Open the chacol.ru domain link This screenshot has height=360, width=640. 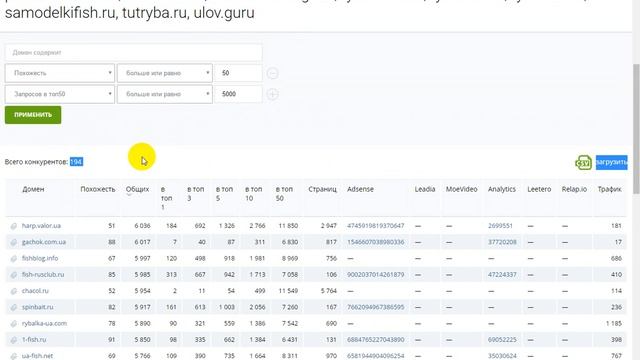(x=35, y=291)
